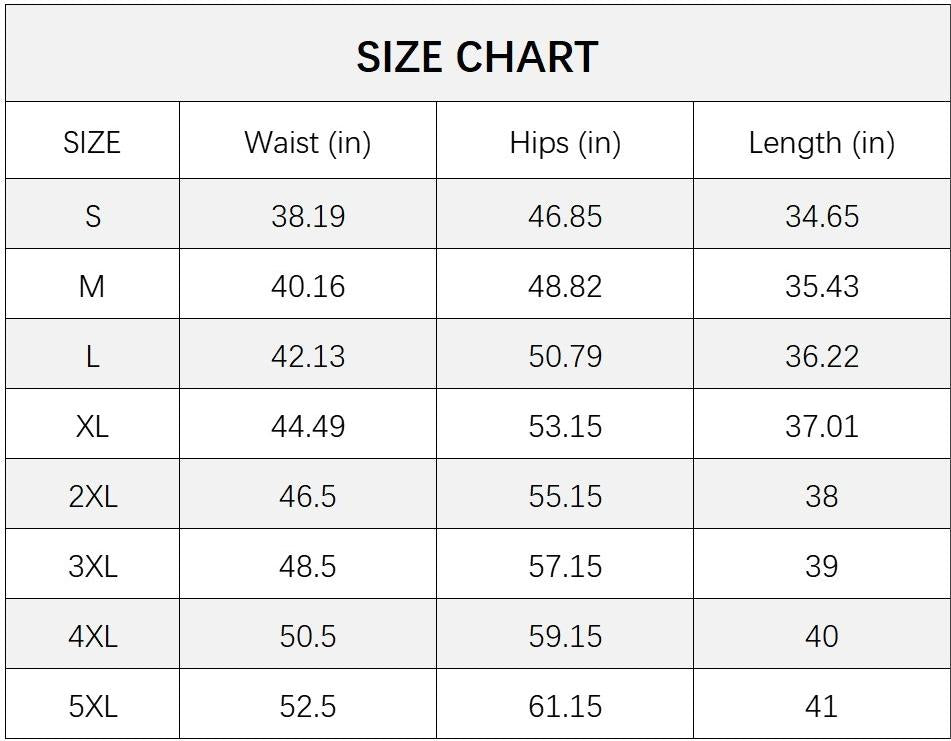The width and height of the screenshot is (951, 741).
Task: Select waist value 38.19 cell
Action: tap(307, 216)
